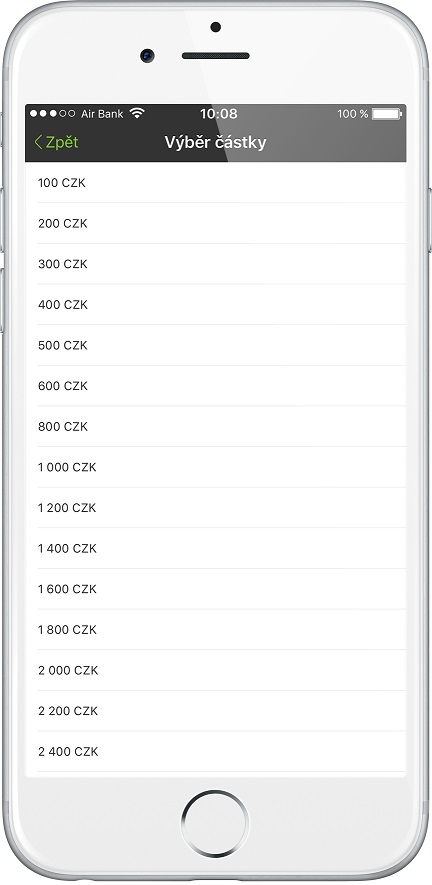Select the 800 CZK row
This screenshot has height=885, width=432.
click(216, 427)
